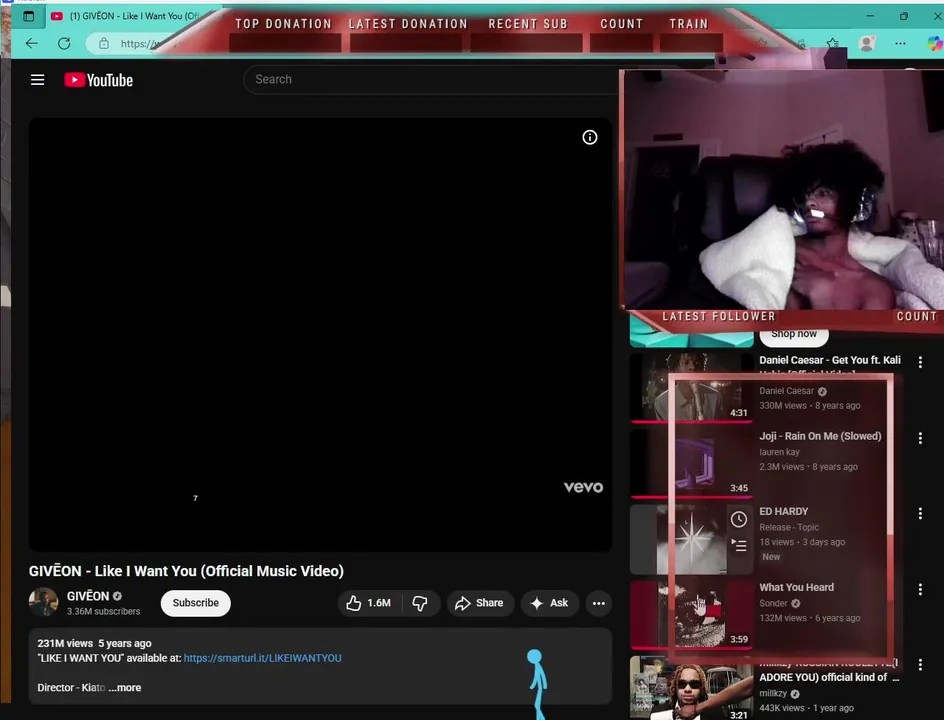Open options menu for What You Heard
The height and width of the screenshot is (720, 944).
pos(920,589)
